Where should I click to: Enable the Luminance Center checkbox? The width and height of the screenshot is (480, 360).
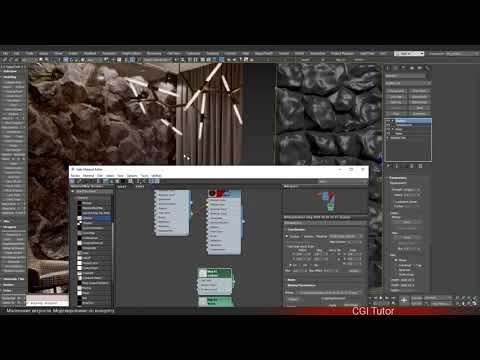pos(394,202)
